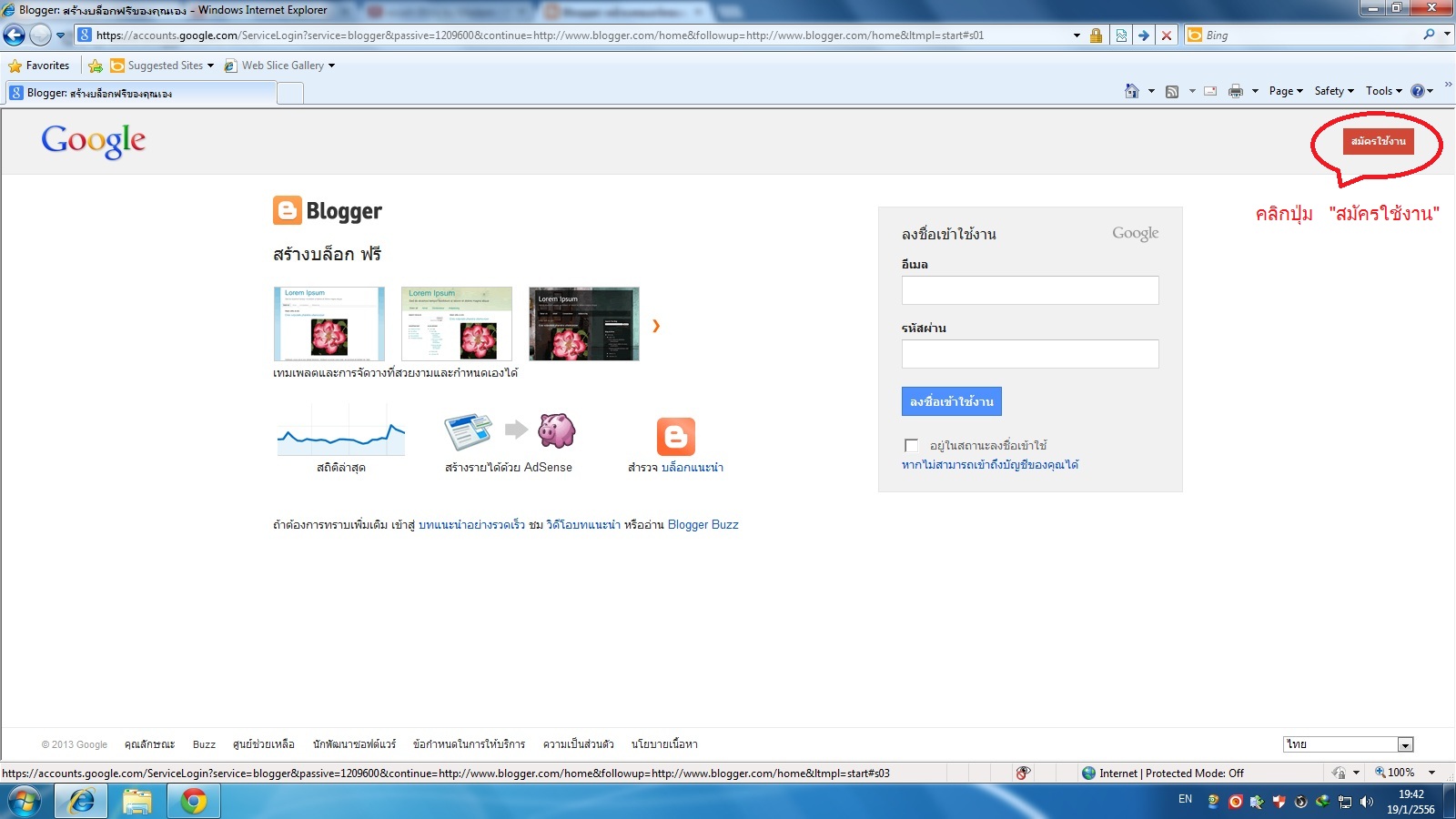Open Google Chrome from taskbar
This screenshot has height=819, width=1456.
(193, 802)
